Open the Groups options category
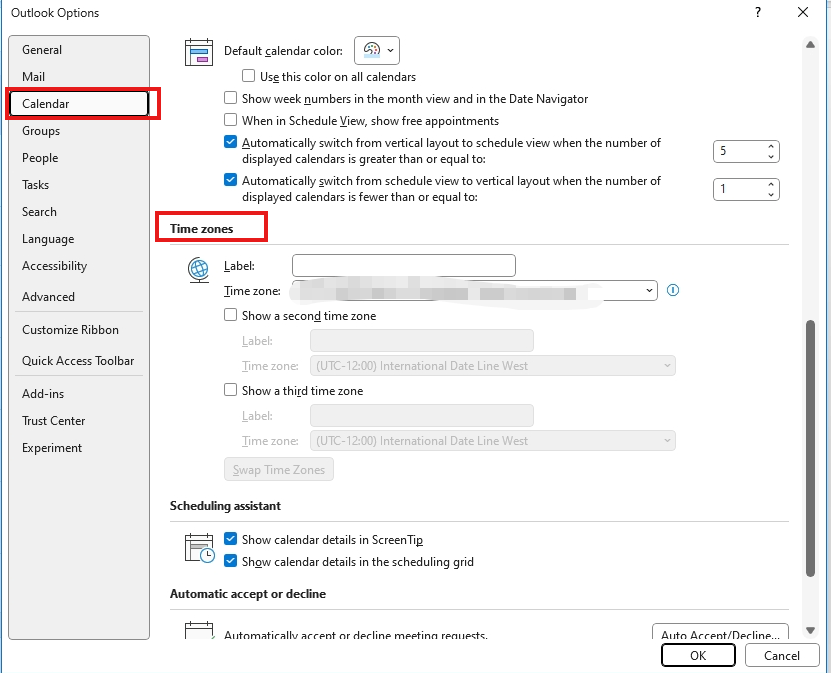 (x=78, y=131)
